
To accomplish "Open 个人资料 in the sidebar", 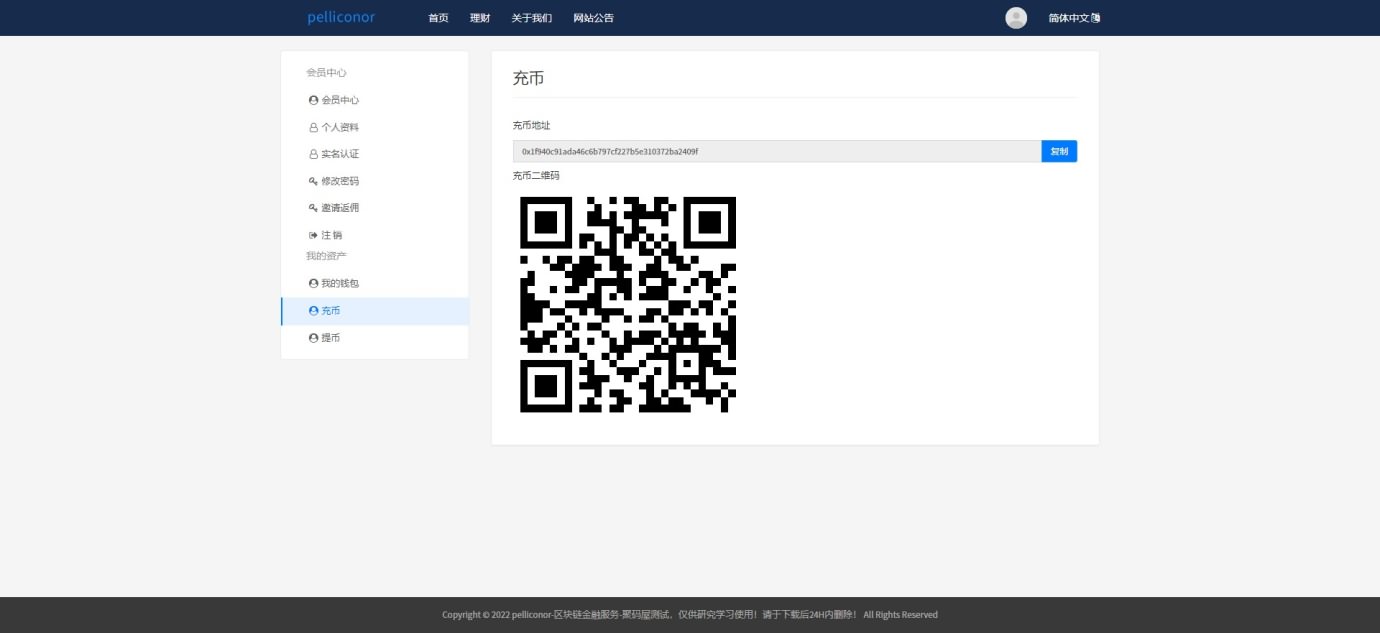I will (340, 127).
